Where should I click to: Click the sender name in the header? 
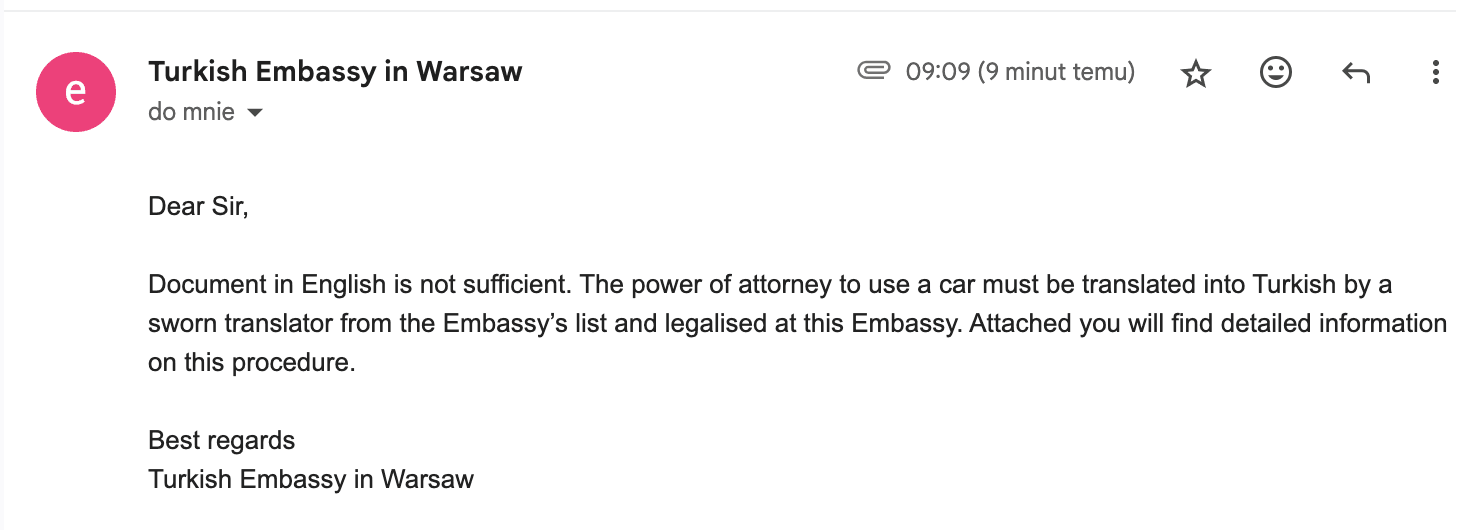click(x=335, y=72)
